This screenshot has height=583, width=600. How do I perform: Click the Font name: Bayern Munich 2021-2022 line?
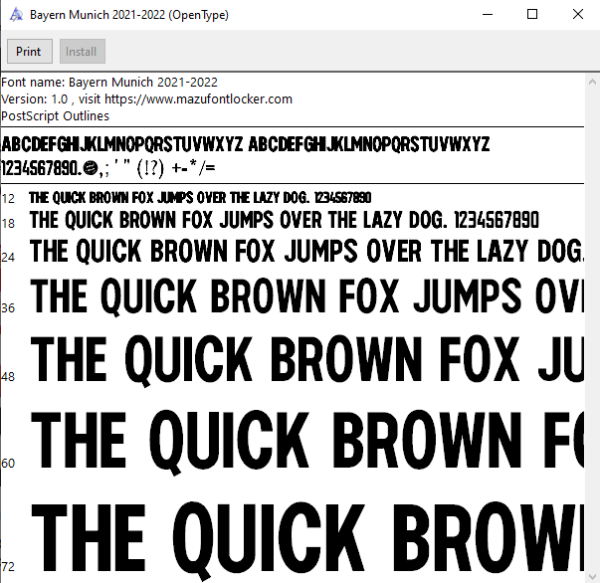tap(109, 82)
